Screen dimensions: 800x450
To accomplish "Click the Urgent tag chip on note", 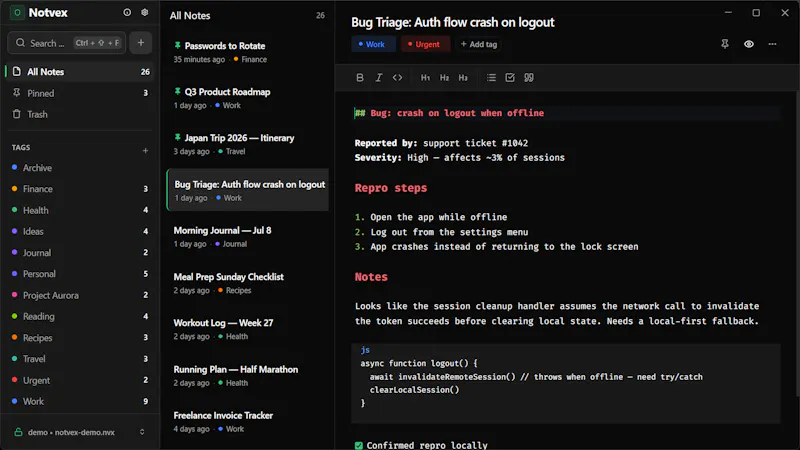I will 425,44.
